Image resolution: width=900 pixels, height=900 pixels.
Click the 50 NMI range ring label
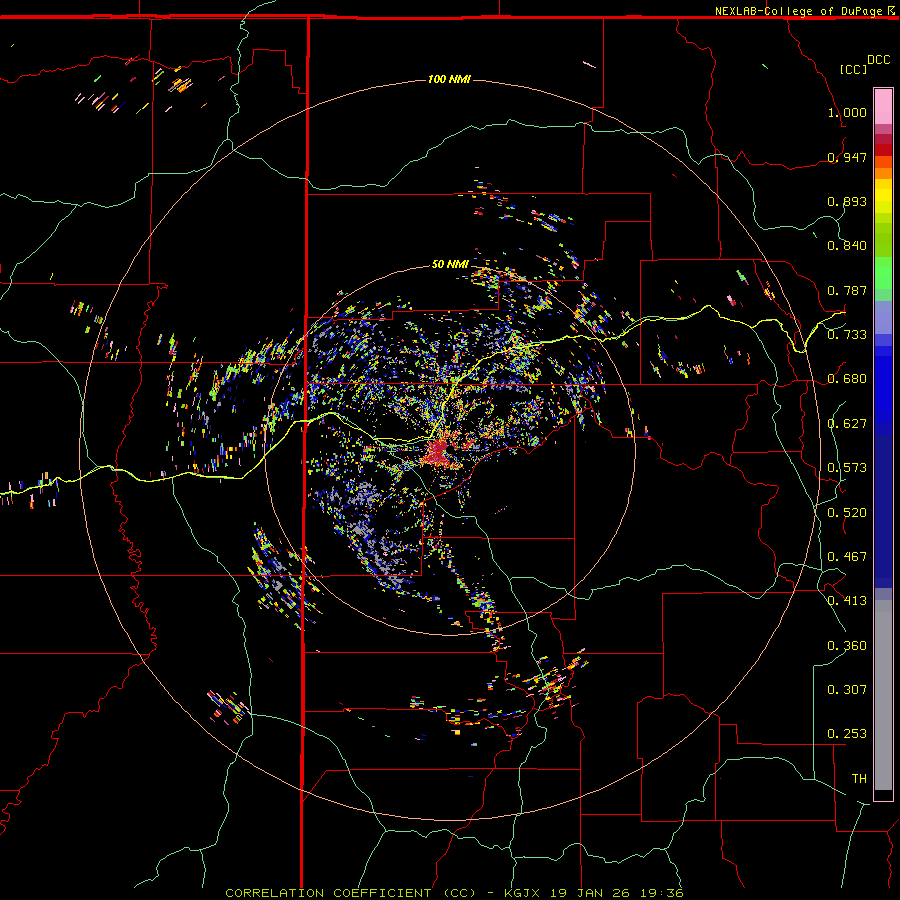(x=450, y=265)
